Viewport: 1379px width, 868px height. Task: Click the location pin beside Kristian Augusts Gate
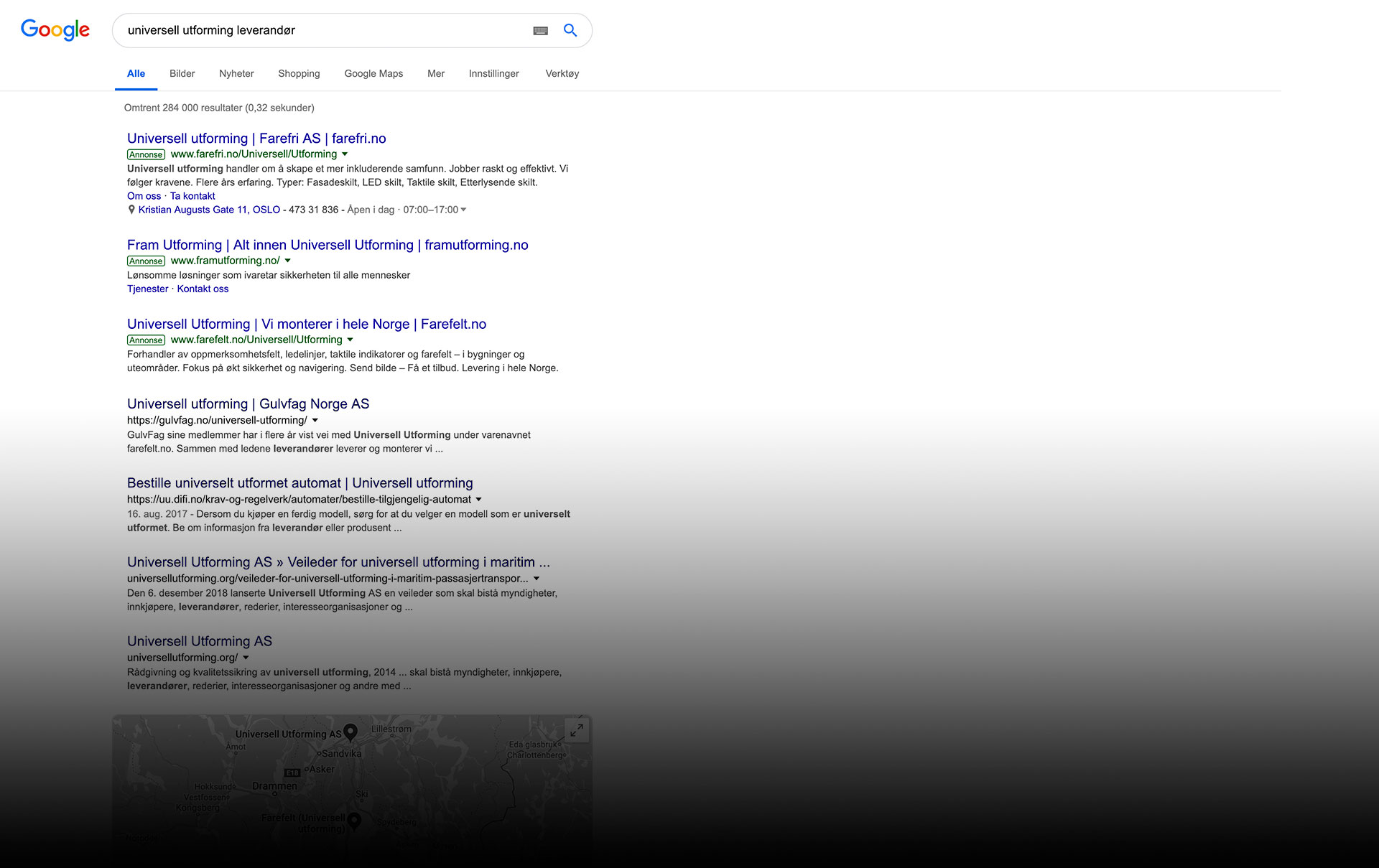[131, 210]
